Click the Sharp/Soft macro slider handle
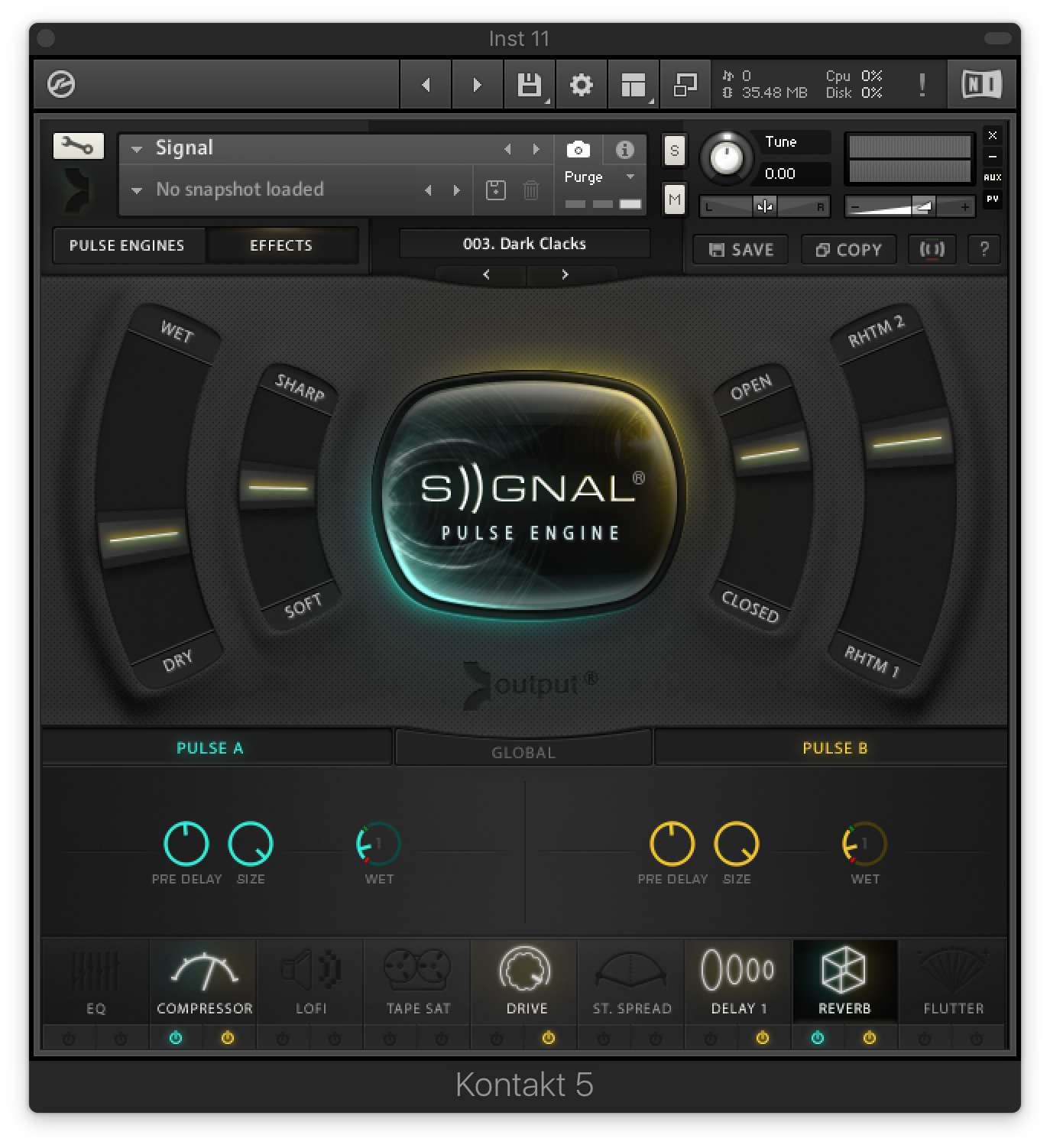 point(277,486)
